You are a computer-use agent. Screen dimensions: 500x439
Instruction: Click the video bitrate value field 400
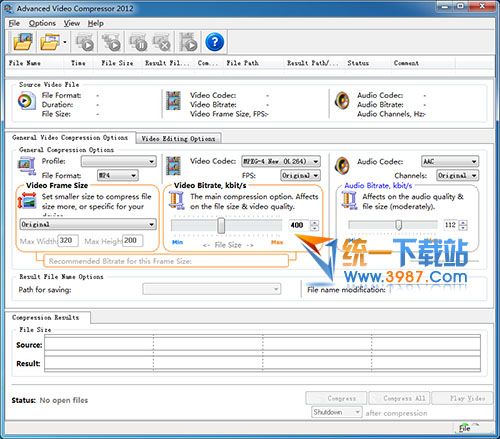tap(299, 225)
